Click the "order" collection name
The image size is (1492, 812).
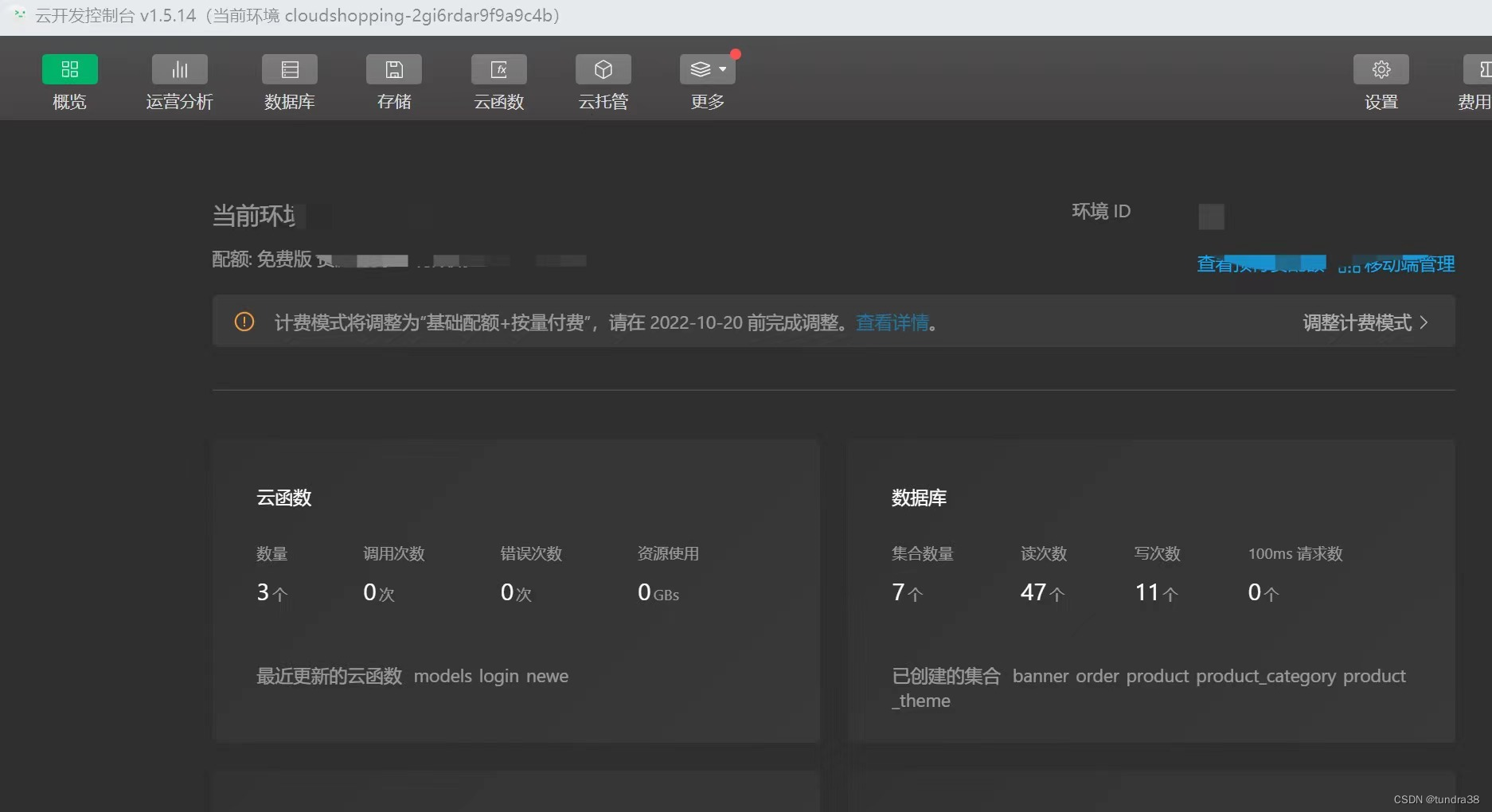(1098, 676)
